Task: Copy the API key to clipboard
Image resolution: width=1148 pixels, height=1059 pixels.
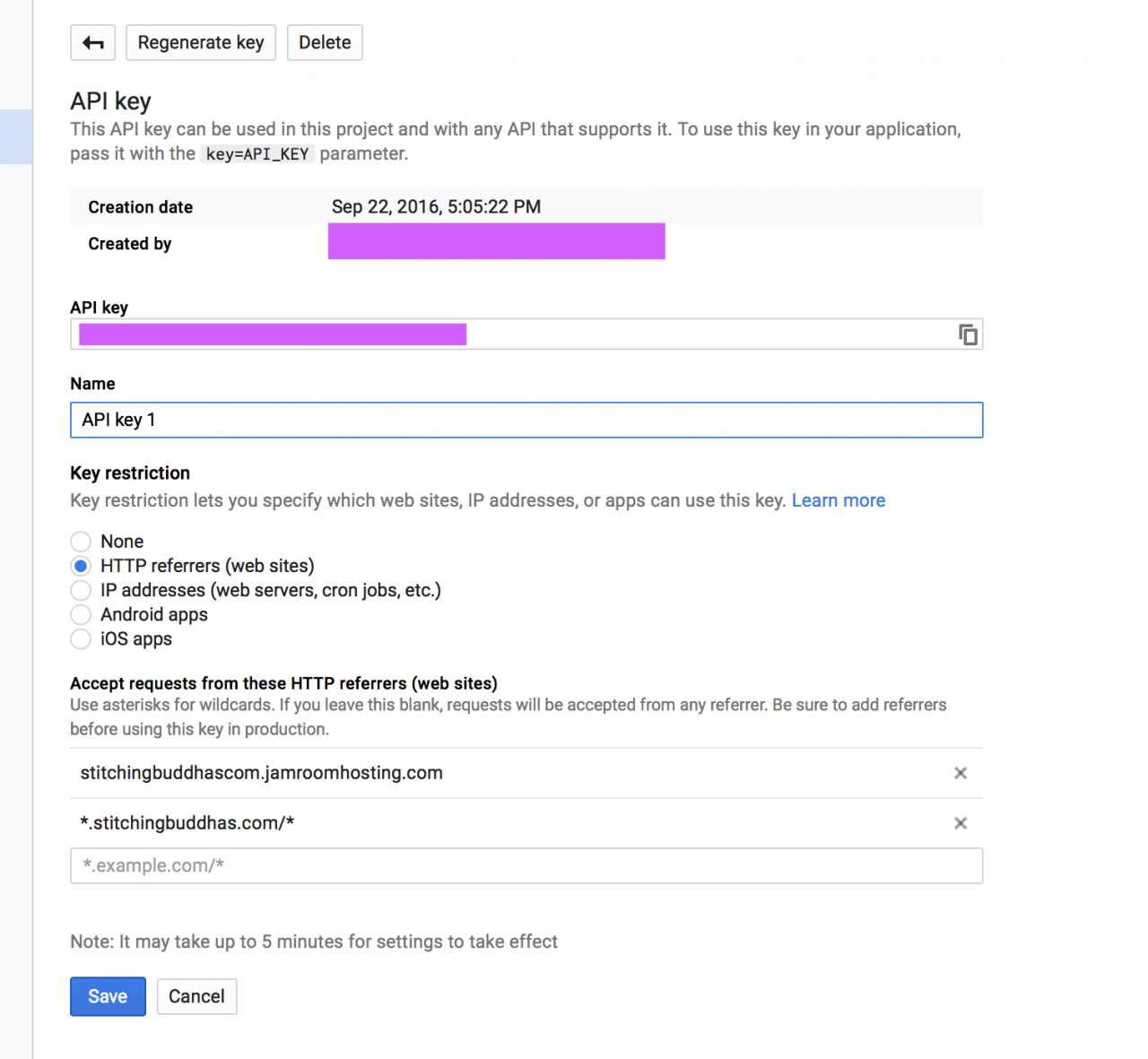Action: [x=968, y=334]
